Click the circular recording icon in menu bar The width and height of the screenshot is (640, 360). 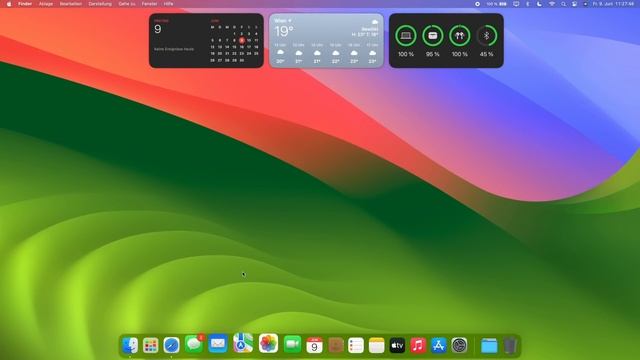pos(477,4)
